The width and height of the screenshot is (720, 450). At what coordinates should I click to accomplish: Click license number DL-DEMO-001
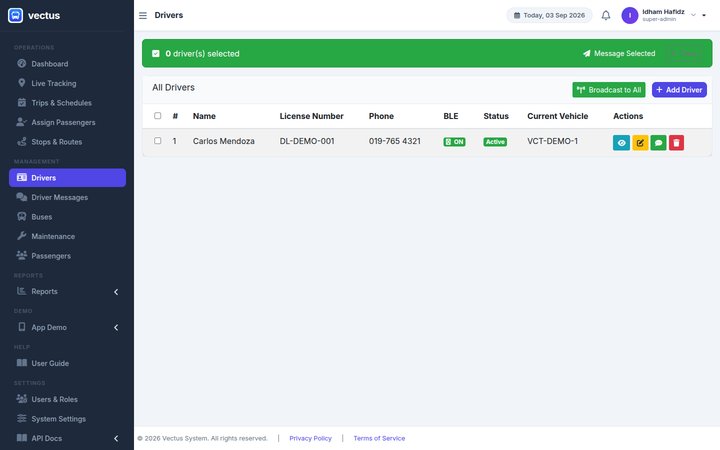pos(307,141)
